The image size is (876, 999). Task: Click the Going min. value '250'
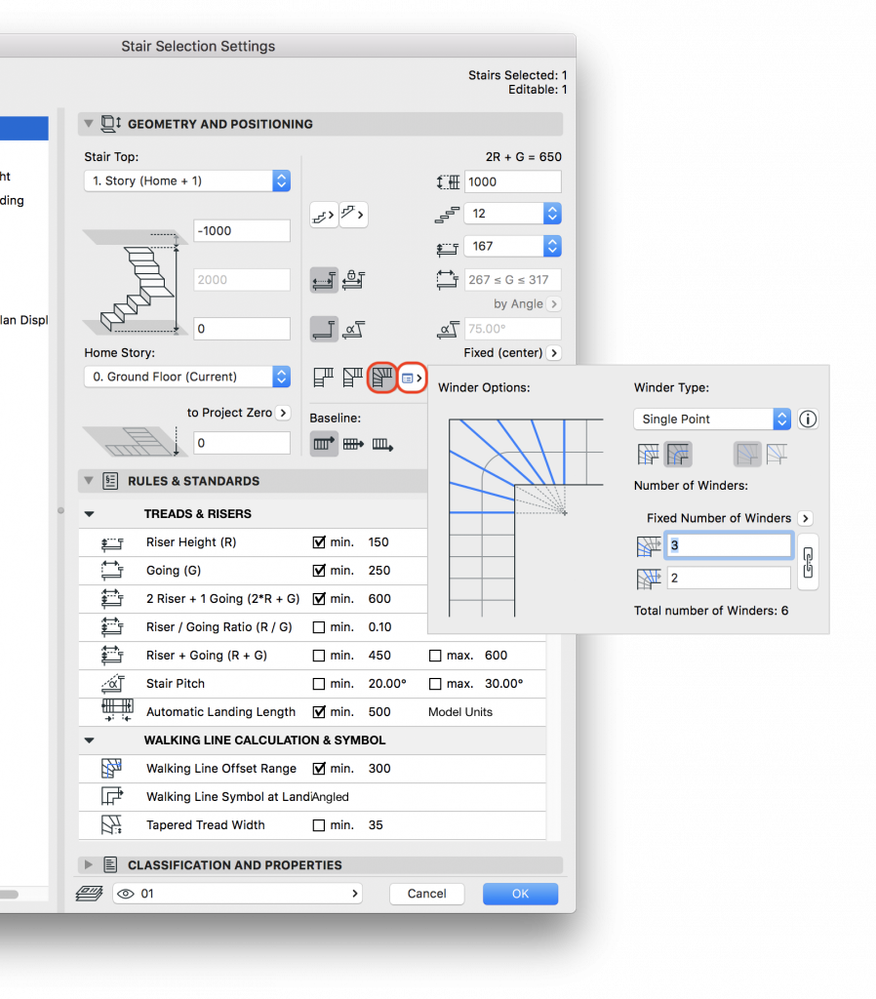[x=379, y=571]
